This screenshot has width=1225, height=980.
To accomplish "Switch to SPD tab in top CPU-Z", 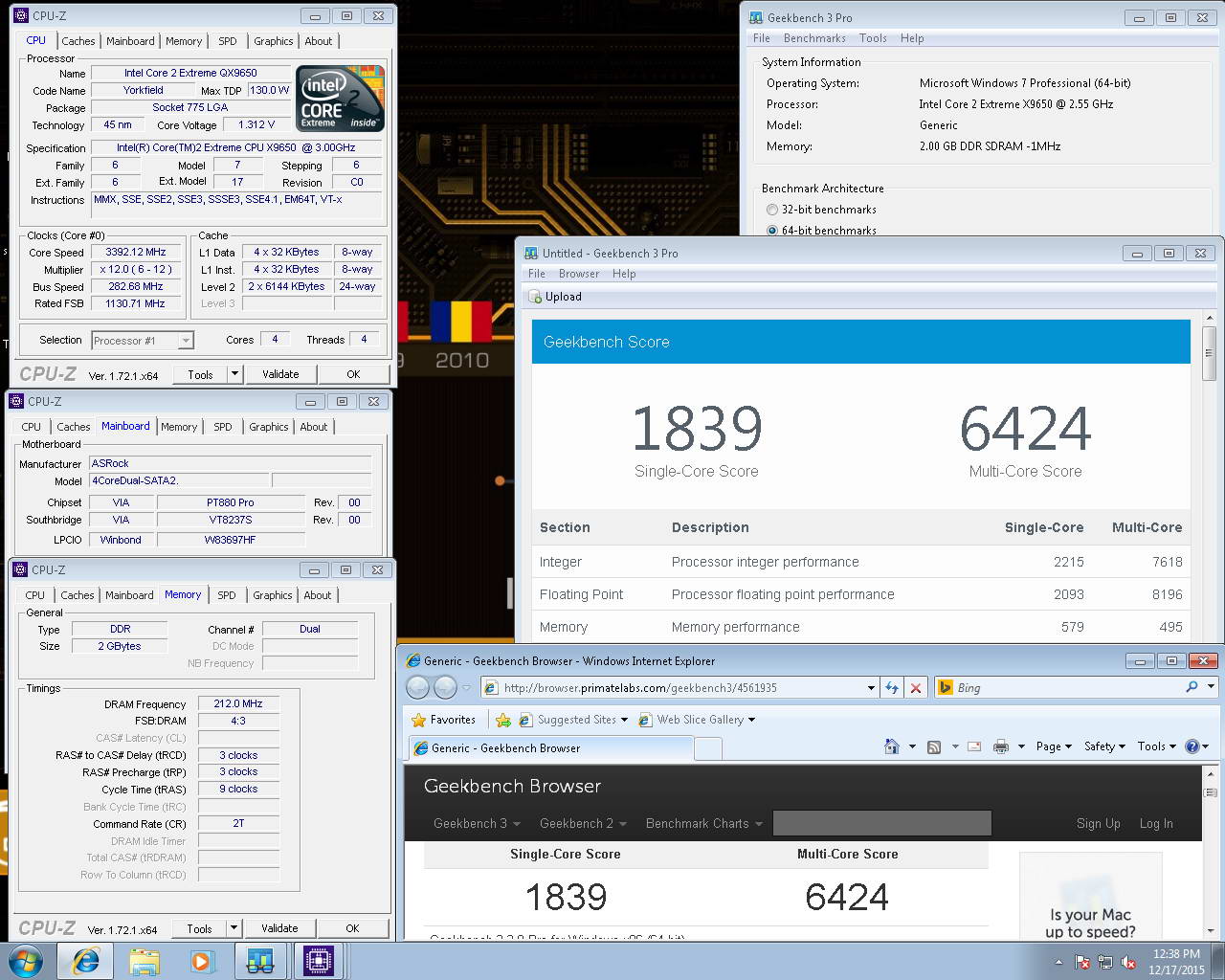I will [228, 41].
